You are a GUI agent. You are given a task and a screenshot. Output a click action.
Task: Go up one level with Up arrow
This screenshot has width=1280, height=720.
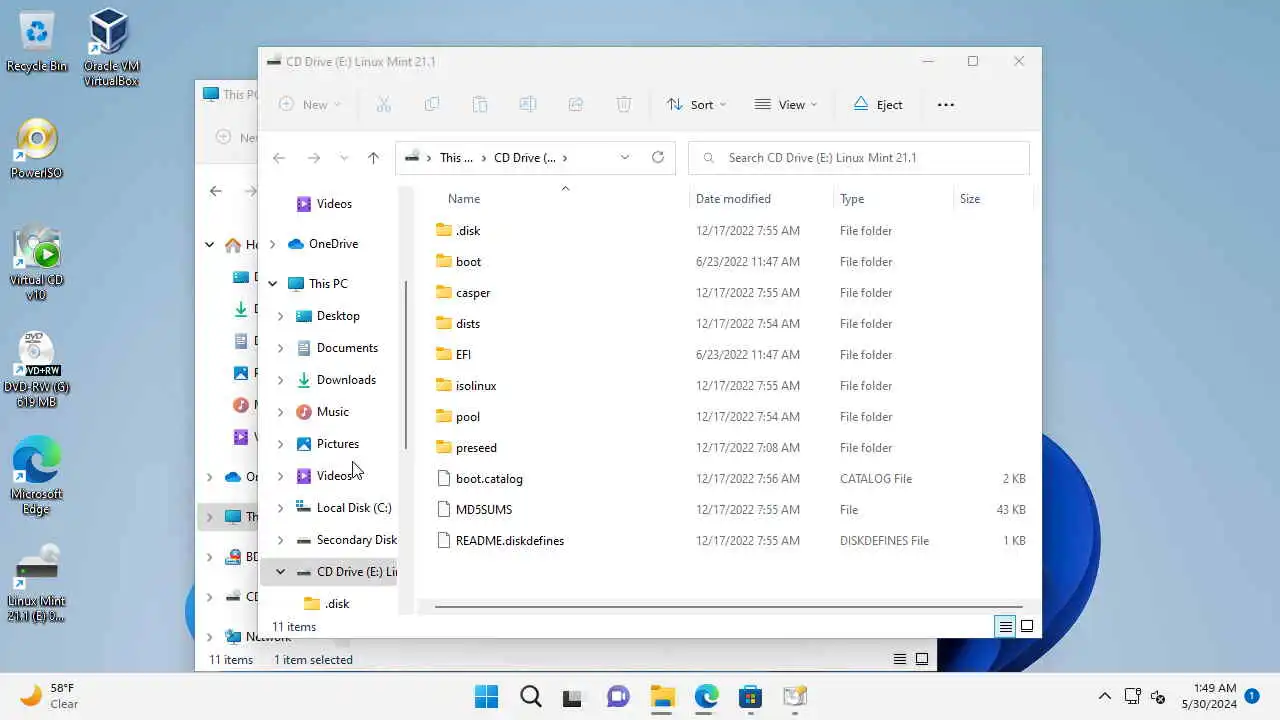click(373, 157)
